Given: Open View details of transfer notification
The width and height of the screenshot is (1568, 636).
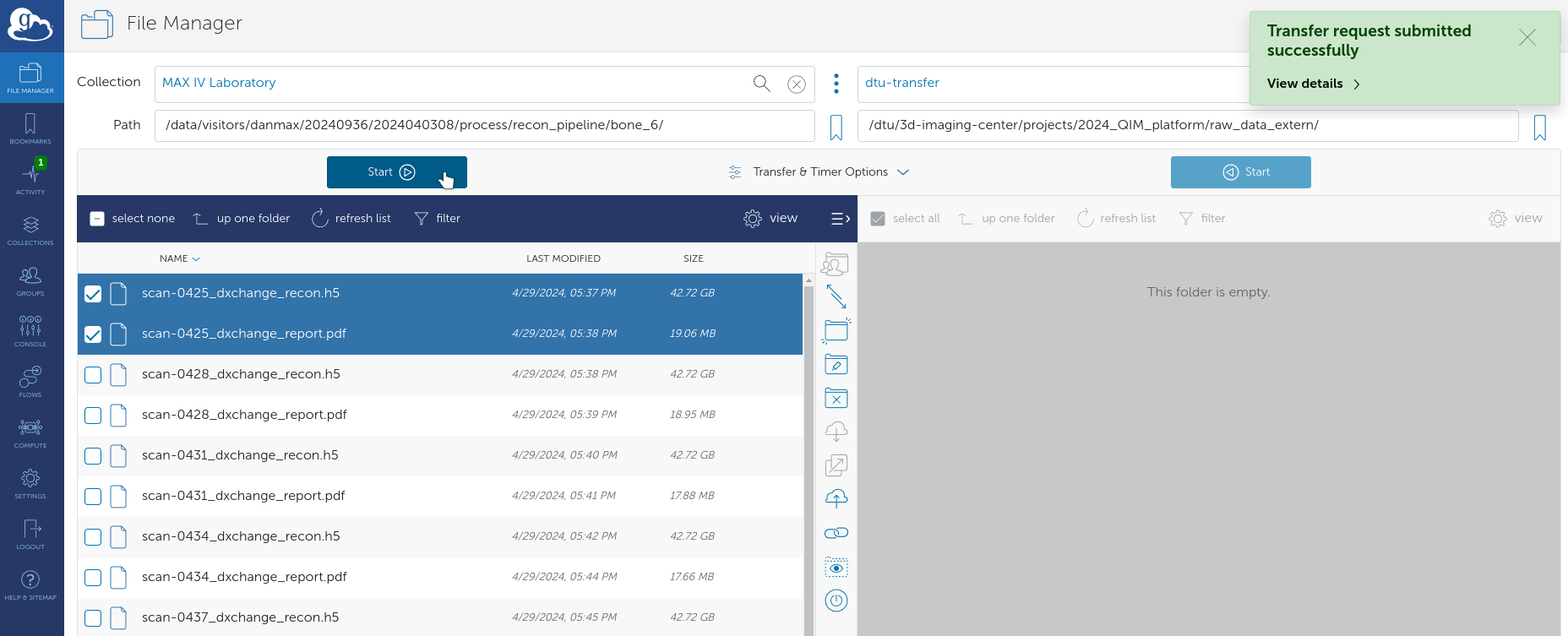Looking at the screenshot, I should coord(1313,84).
